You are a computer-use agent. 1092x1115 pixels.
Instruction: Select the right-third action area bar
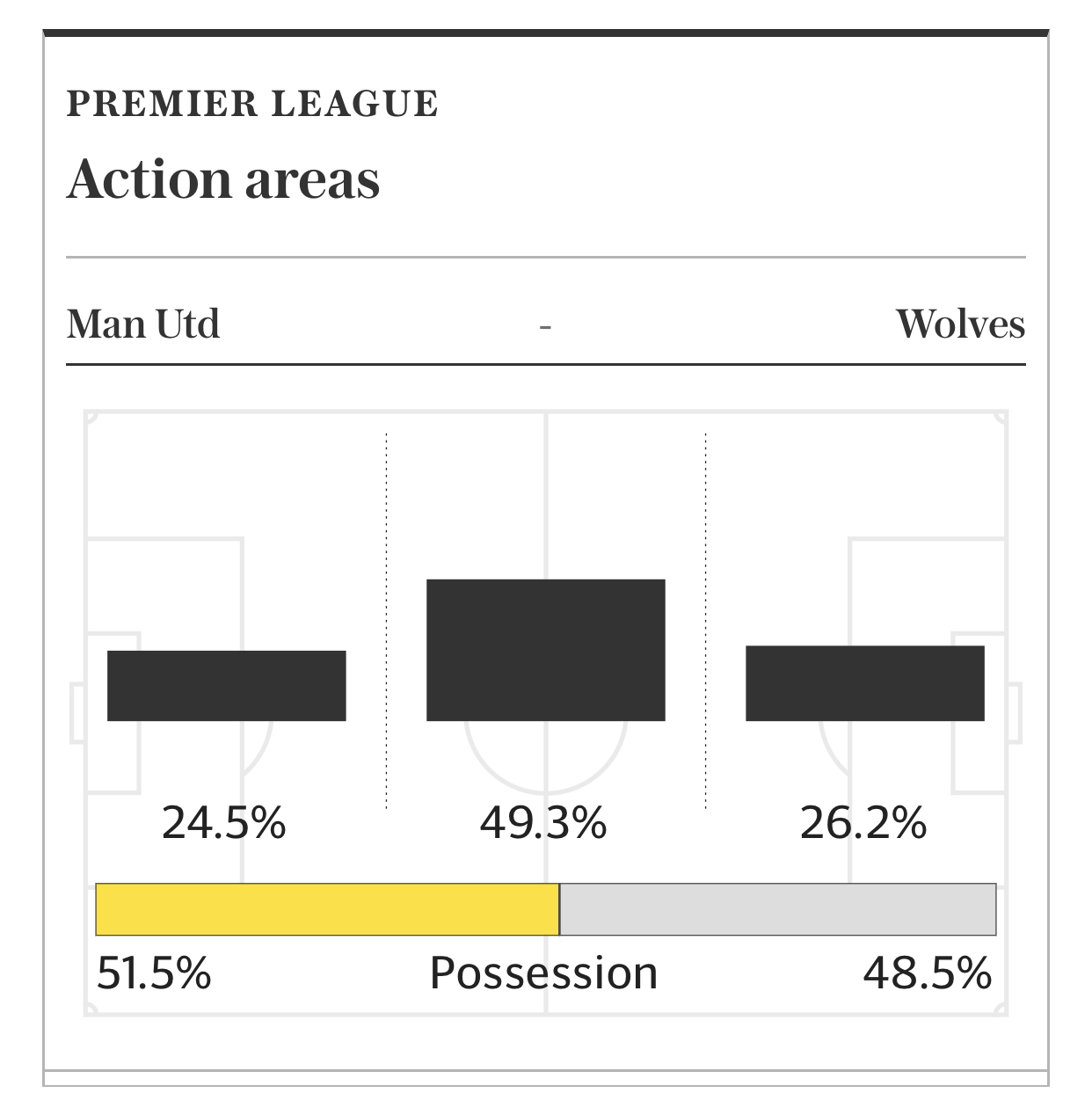[864, 683]
